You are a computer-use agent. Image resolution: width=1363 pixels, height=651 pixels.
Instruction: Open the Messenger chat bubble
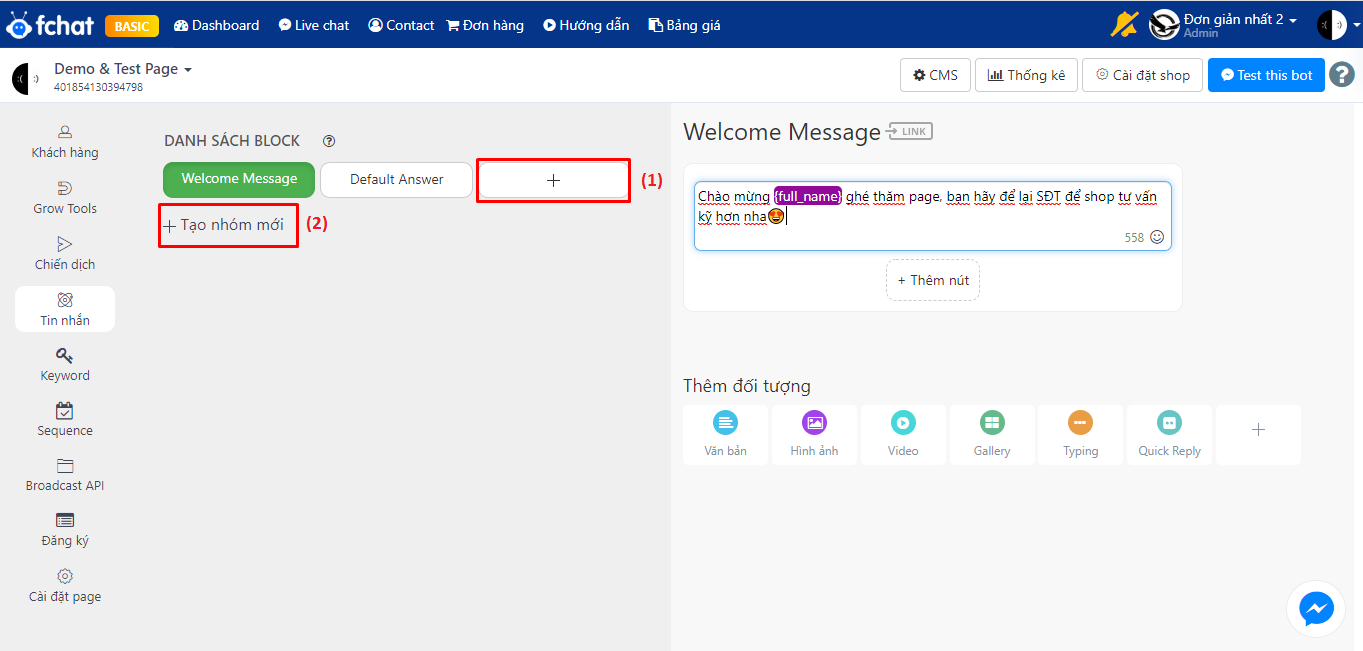click(x=1316, y=608)
